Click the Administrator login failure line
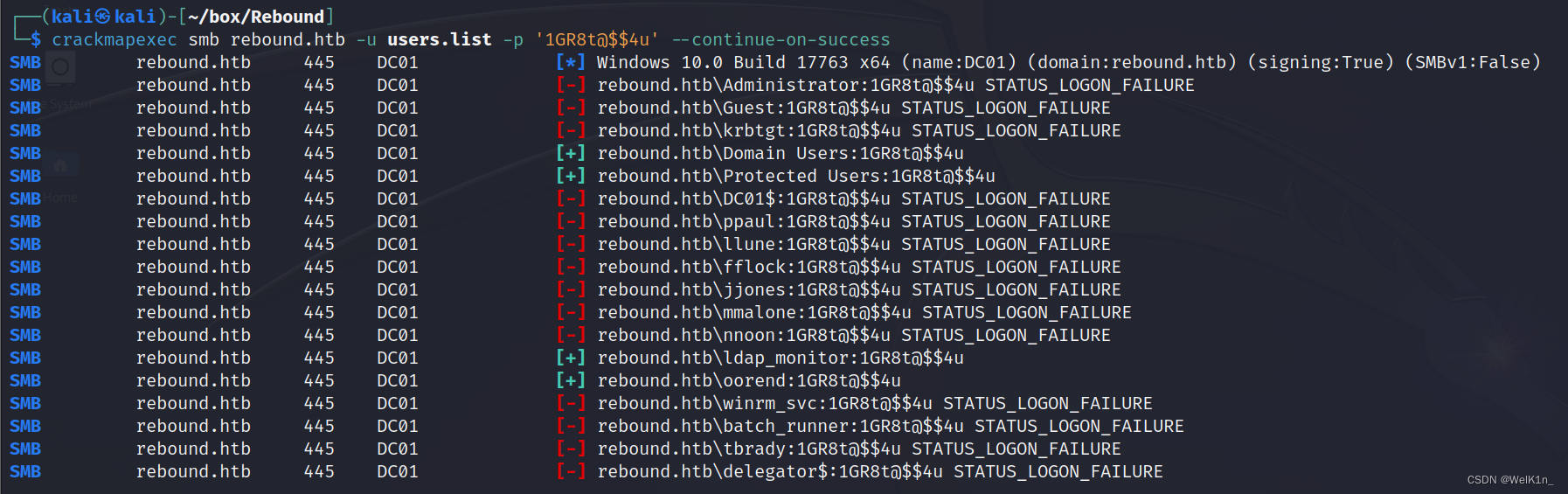The height and width of the screenshot is (494, 1568). coord(602,85)
